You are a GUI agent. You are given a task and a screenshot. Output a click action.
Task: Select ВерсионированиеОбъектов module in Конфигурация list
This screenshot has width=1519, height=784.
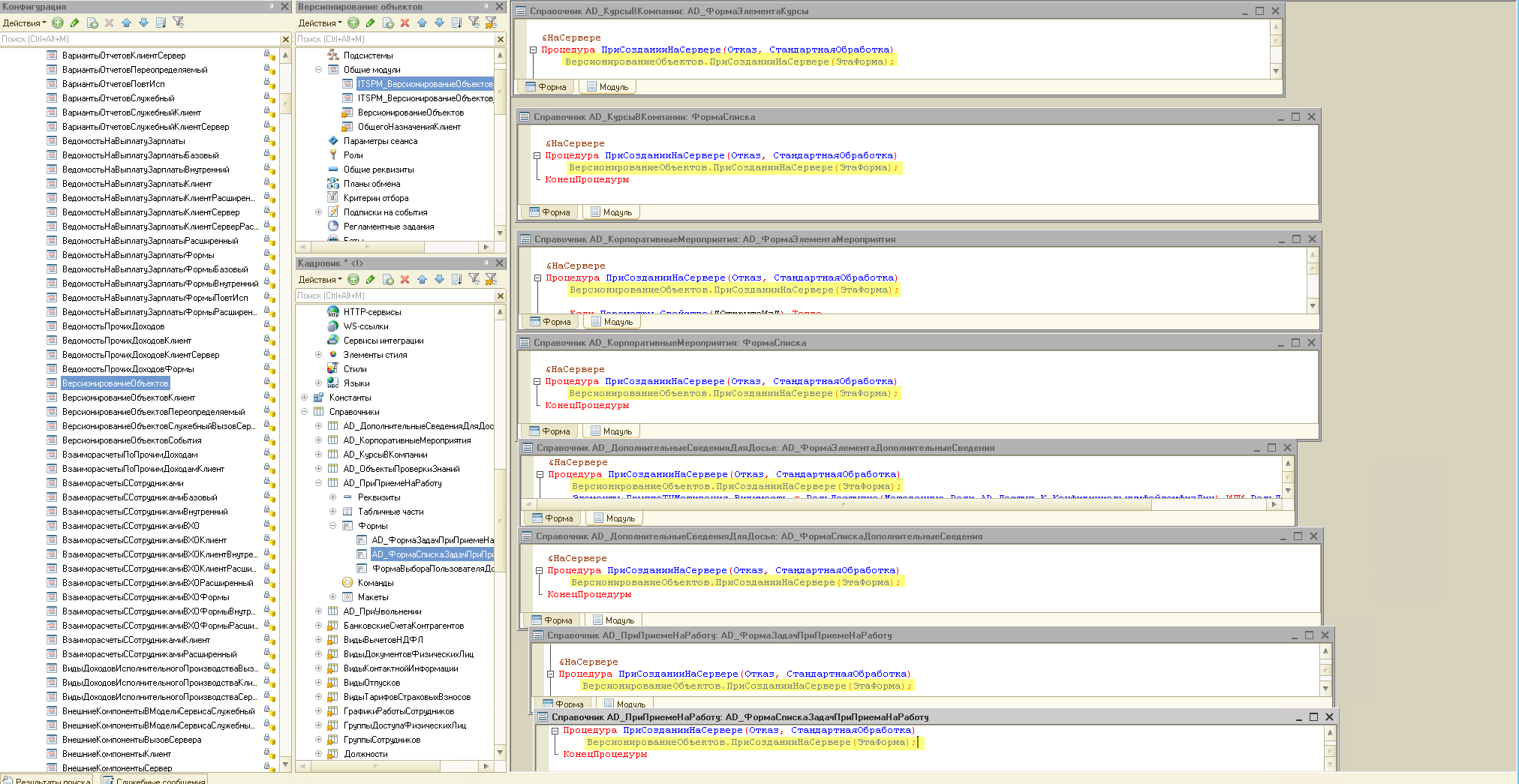(116, 383)
